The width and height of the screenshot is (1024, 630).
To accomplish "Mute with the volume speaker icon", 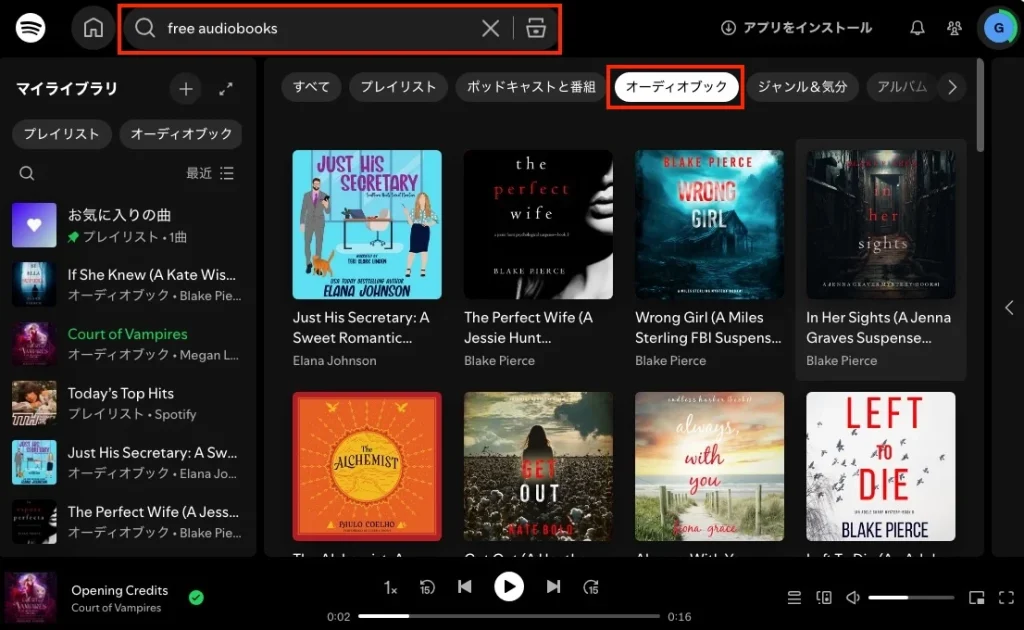I will coord(853,597).
